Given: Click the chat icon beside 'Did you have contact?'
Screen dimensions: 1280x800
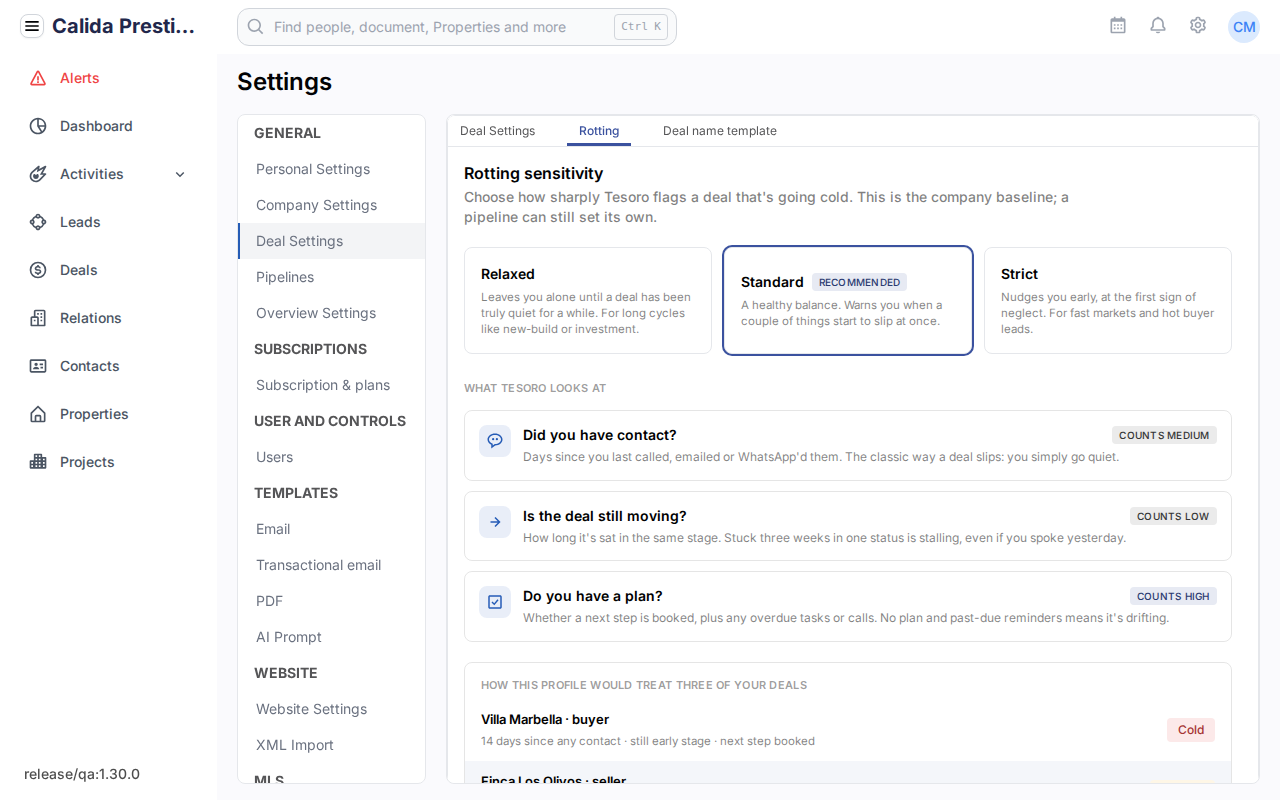Looking at the screenshot, I should click(x=495, y=441).
